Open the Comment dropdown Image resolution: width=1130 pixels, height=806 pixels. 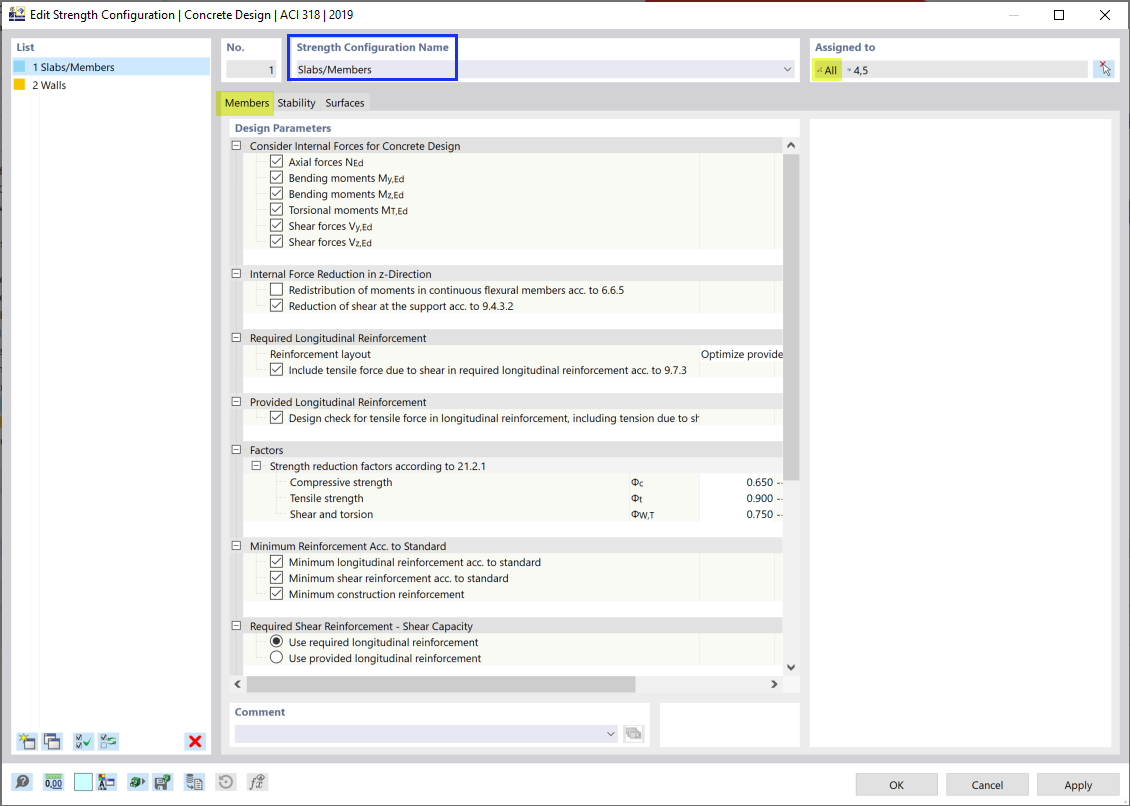[611, 733]
